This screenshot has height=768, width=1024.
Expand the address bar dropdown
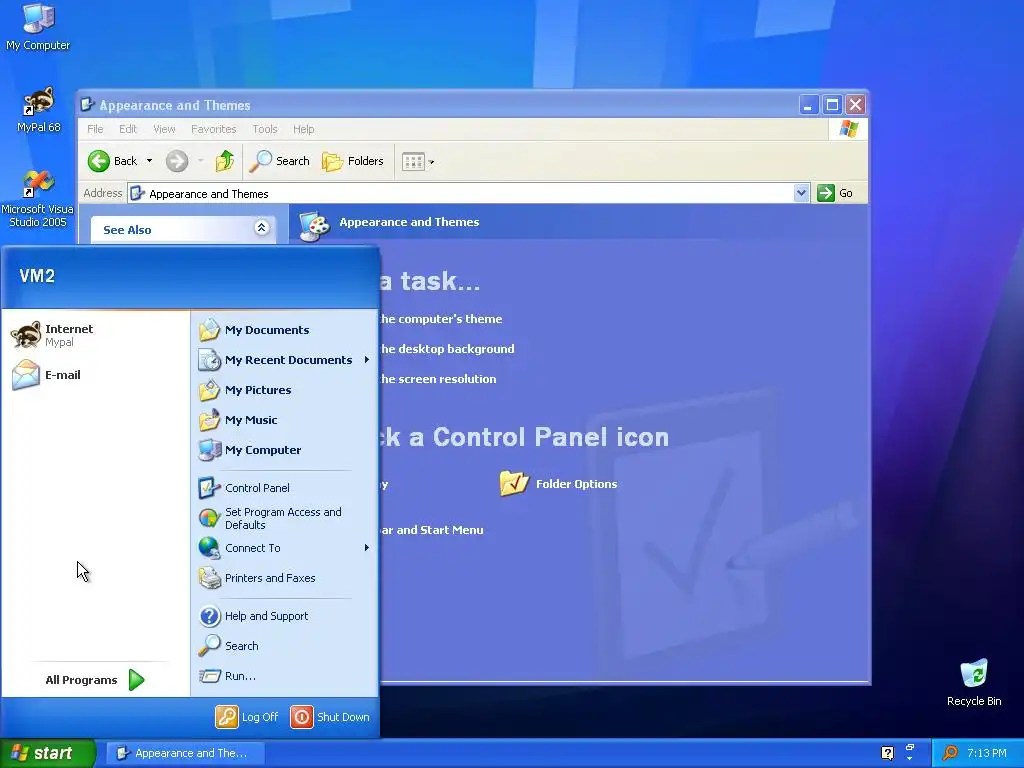[x=801, y=193]
